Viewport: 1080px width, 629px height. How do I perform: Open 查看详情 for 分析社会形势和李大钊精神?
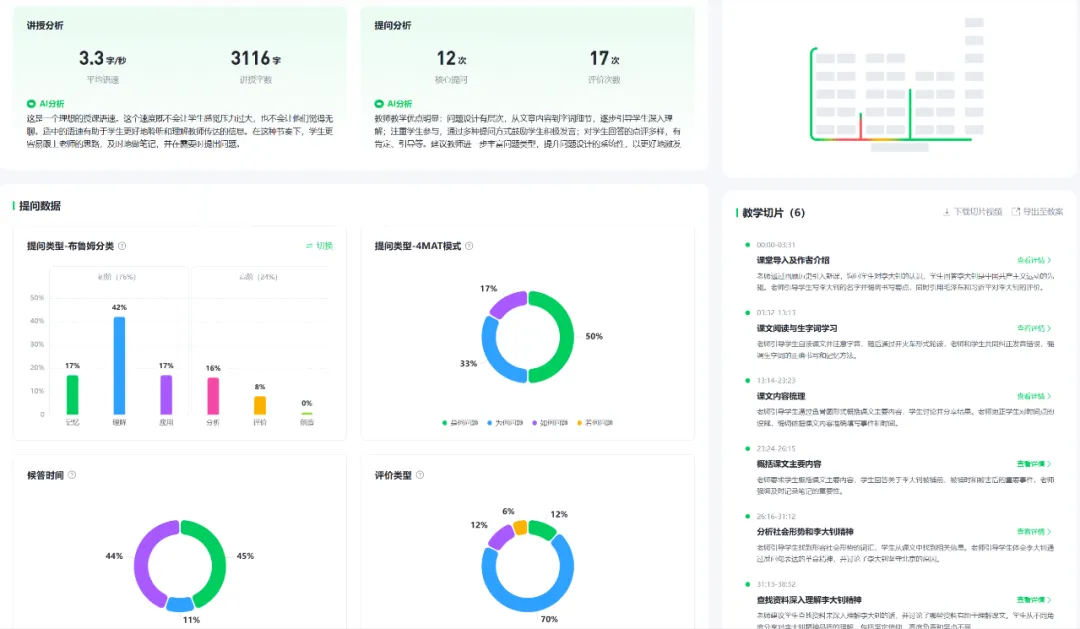pyautogui.click(x=1033, y=532)
